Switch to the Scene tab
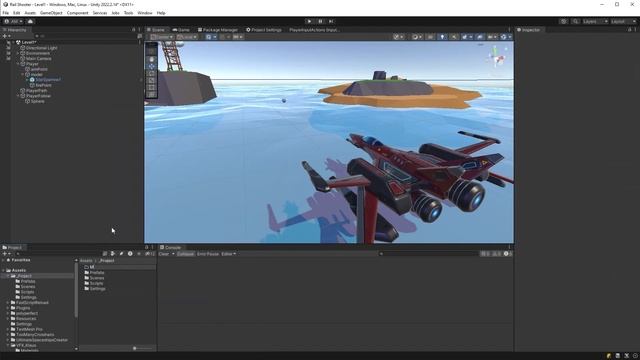Image resolution: width=640 pixels, height=360 pixels. coord(156,30)
